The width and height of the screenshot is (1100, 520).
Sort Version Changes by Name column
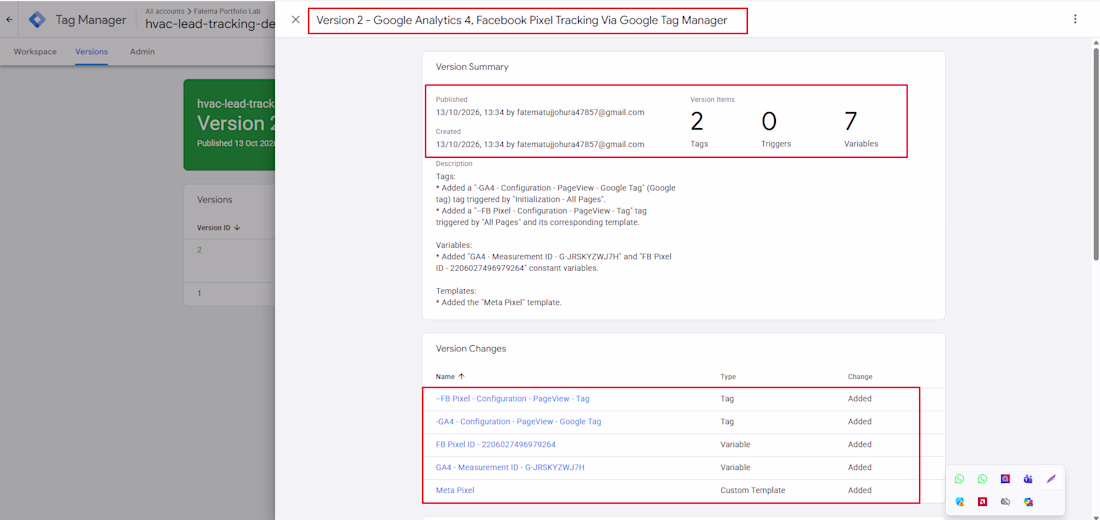point(450,377)
